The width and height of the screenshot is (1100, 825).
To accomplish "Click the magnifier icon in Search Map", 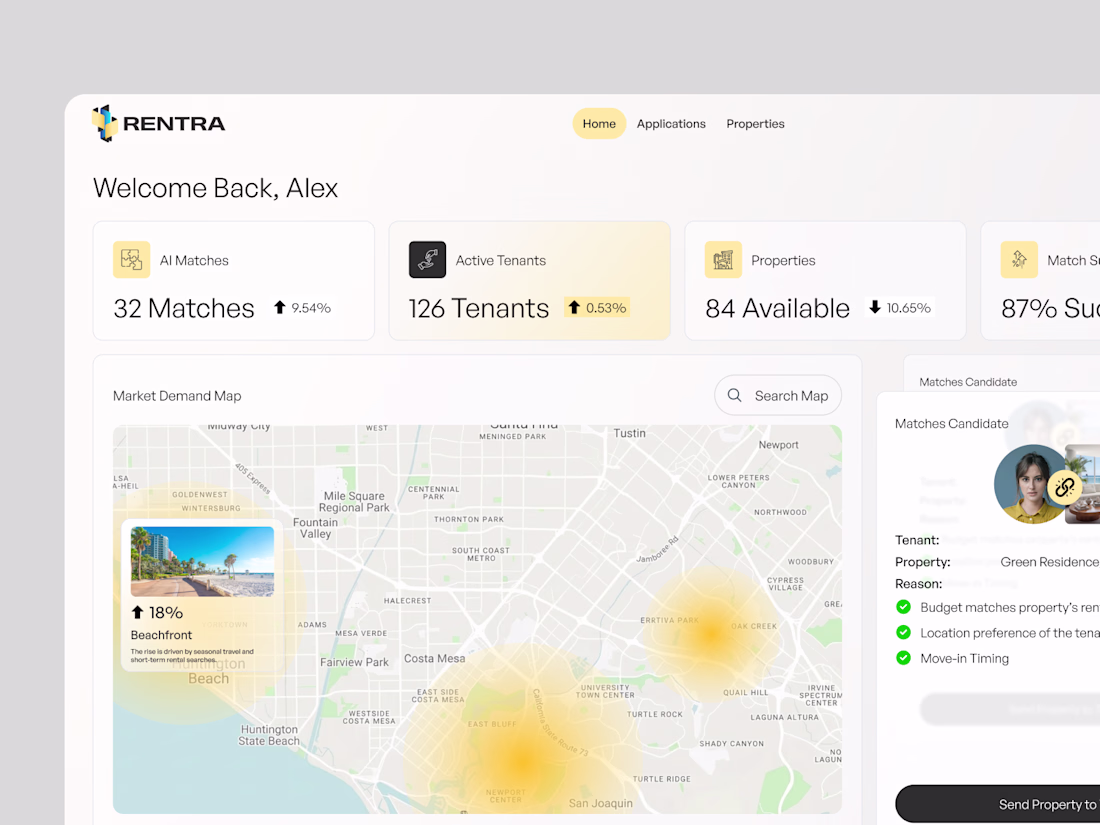I will tap(735, 396).
